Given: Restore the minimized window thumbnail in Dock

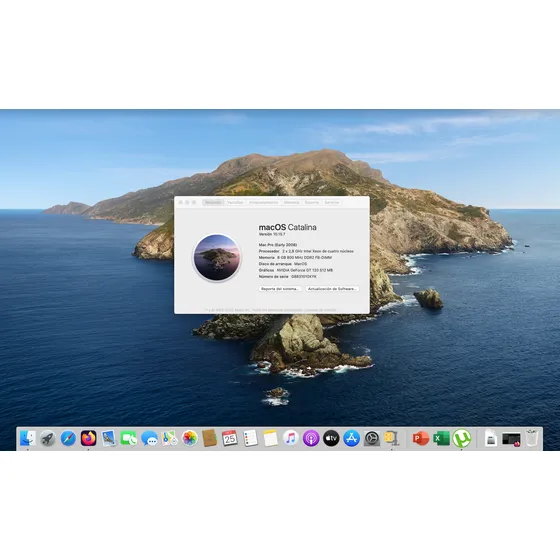Looking at the screenshot, I should (x=511, y=439).
